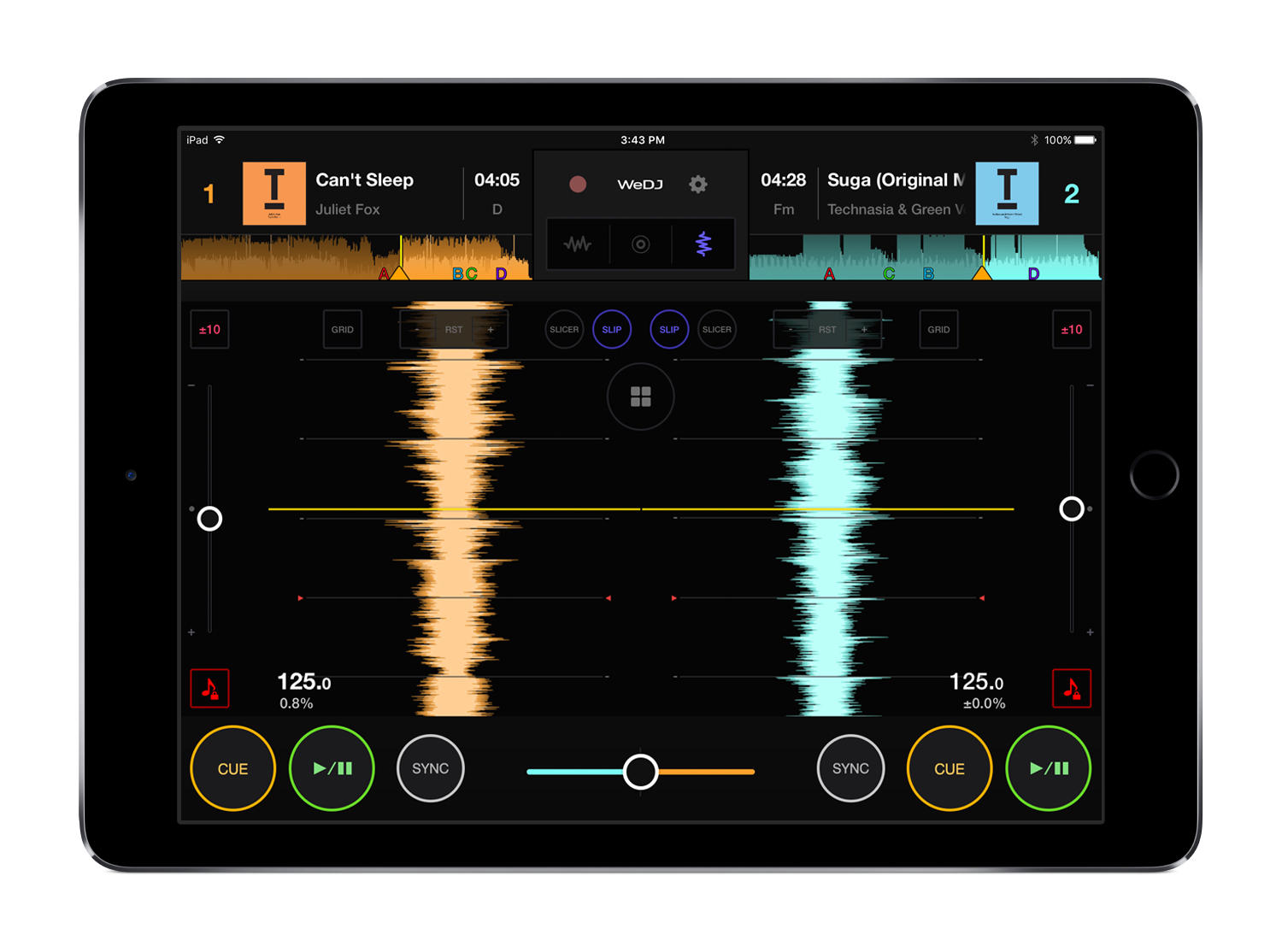
Task: Play or pause deck 1
Action: 332,768
